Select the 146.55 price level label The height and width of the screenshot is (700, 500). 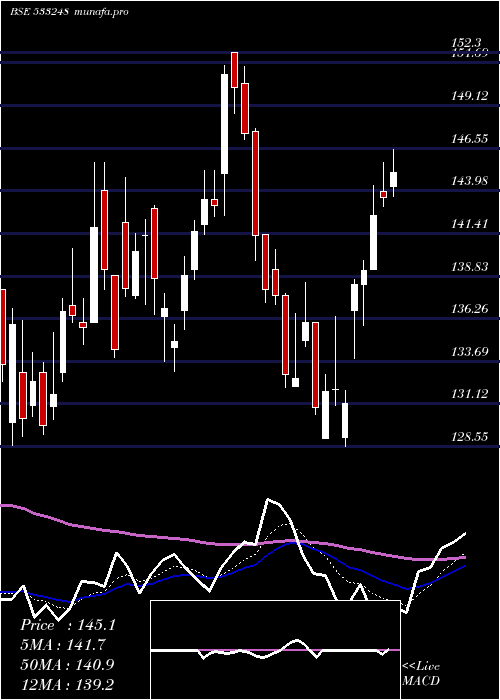(x=470, y=138)
